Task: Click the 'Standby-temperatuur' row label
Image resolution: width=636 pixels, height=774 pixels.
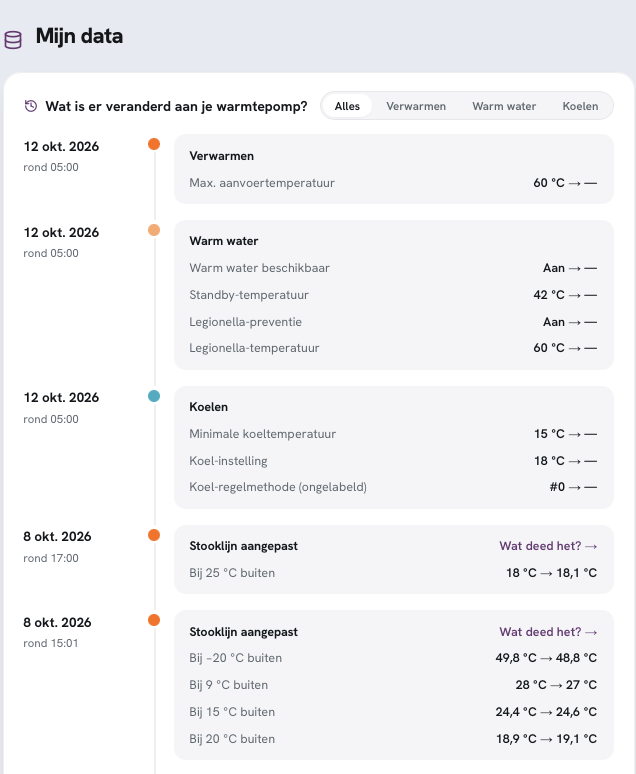Action: [249, 295]
